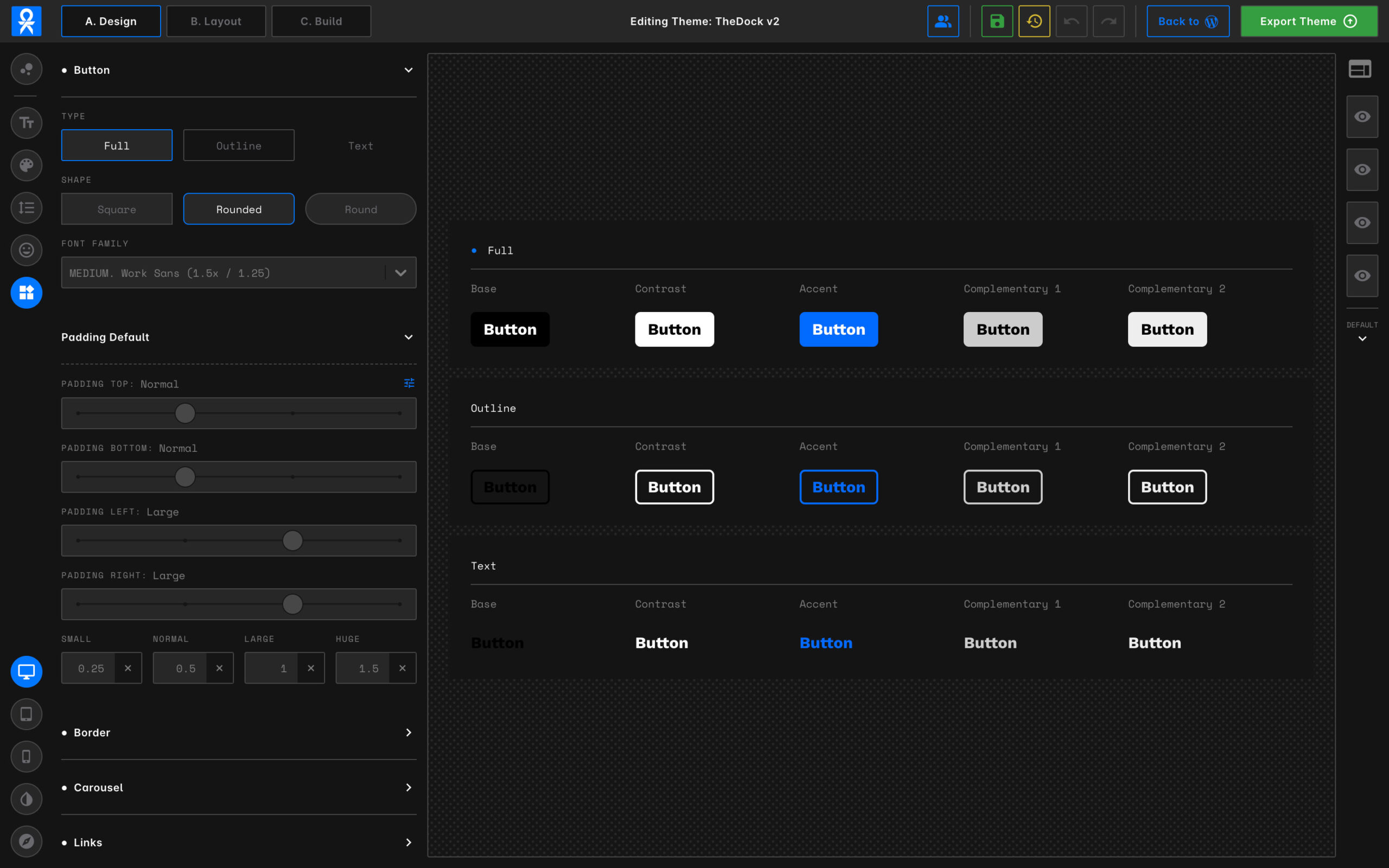Click the Export Theme button
1389x868 pixels.
[1308, 21]
